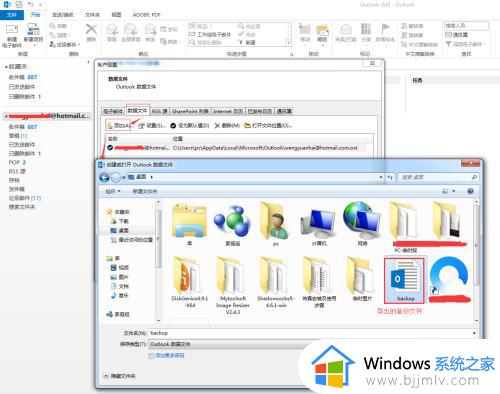Viewport: 500px width, 394px height.
Task: Open the POP 2 folder
Action: click(x=17, y=163)
